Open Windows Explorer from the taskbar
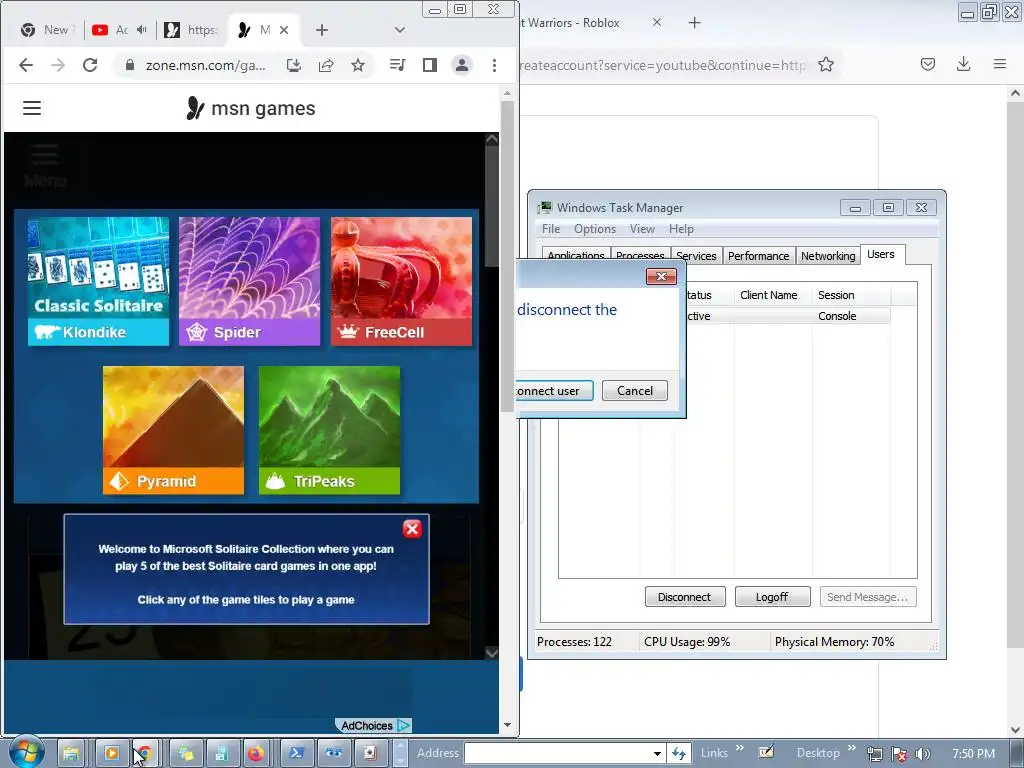This screenshot has height=768, width=1024. click(71, 754)
